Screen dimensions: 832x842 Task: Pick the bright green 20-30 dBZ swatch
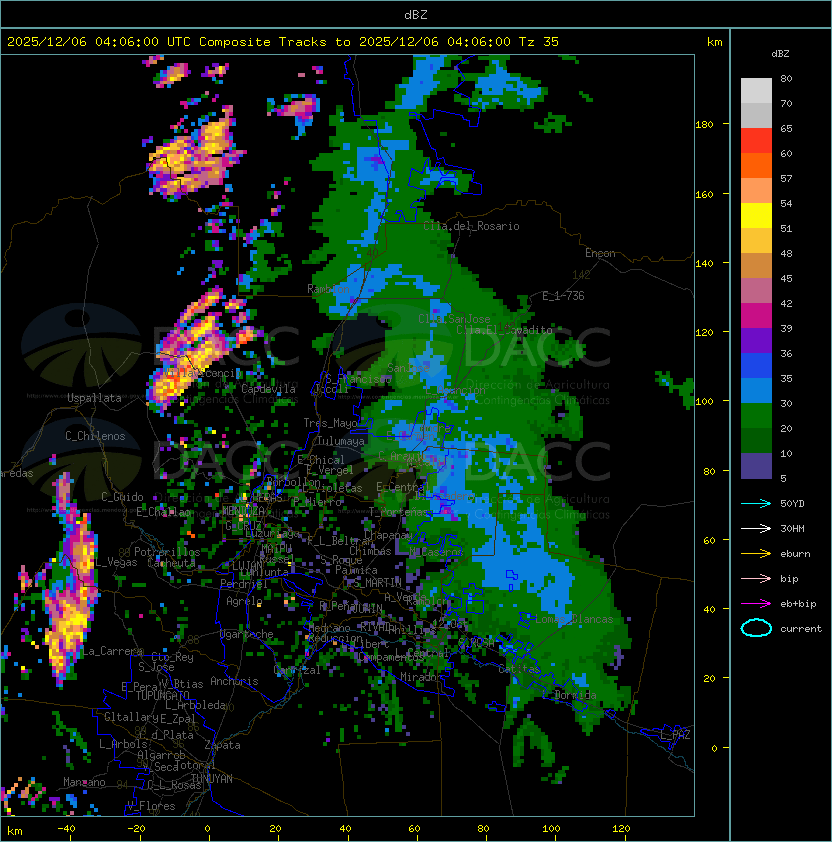pos(756,416)
